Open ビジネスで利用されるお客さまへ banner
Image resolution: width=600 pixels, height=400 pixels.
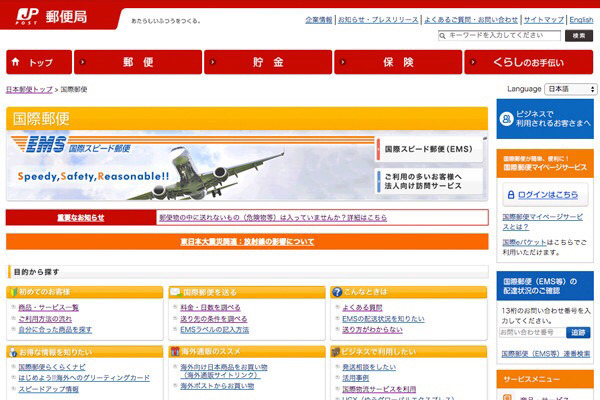pyautogui.click(x=545, y=119)
